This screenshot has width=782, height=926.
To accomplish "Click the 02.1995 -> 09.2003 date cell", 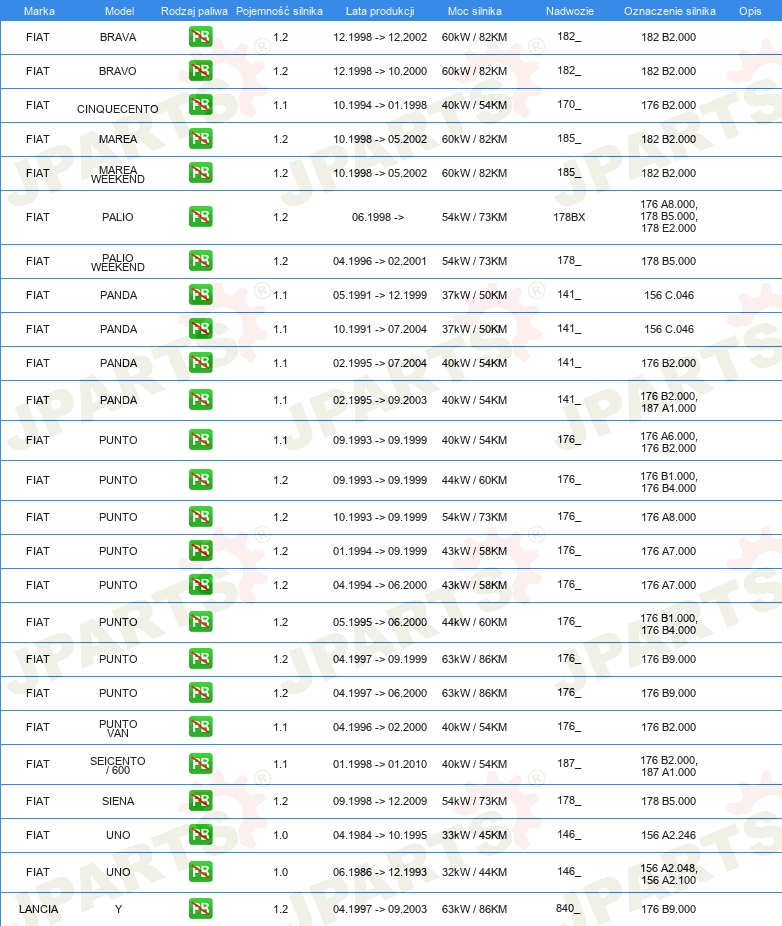I will click(x=380, y=400).
